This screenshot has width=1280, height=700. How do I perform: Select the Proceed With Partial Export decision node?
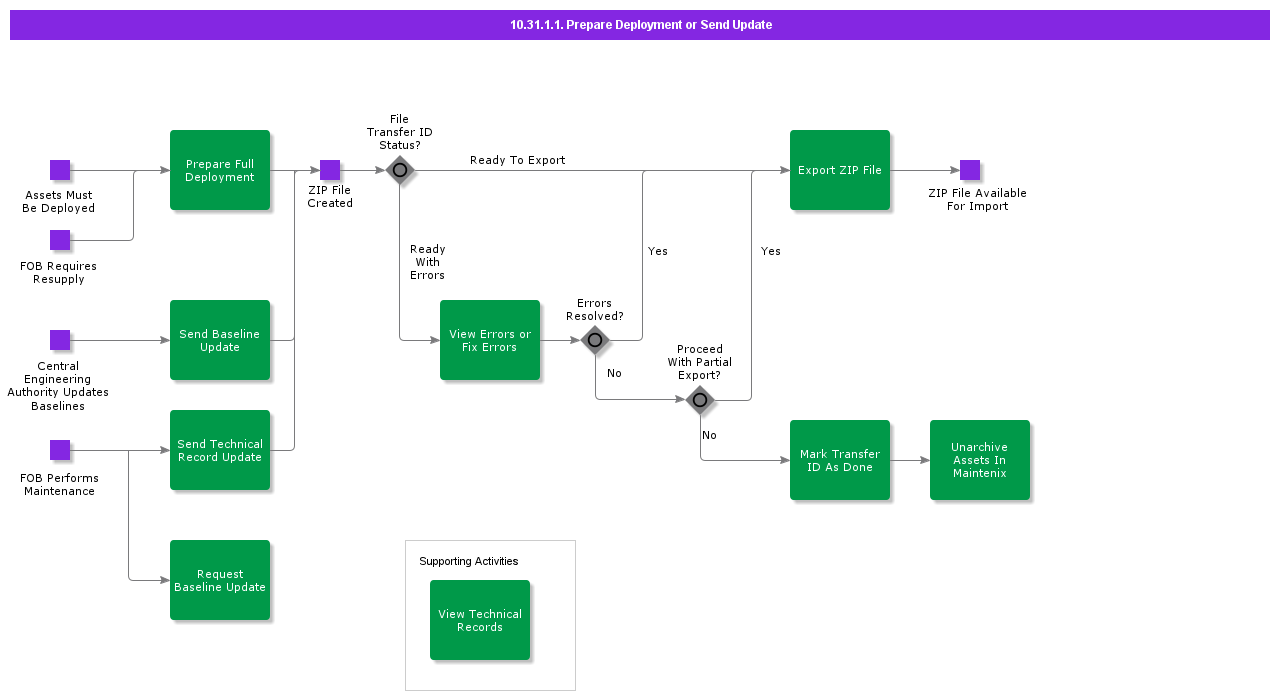(x=700, y=400)
